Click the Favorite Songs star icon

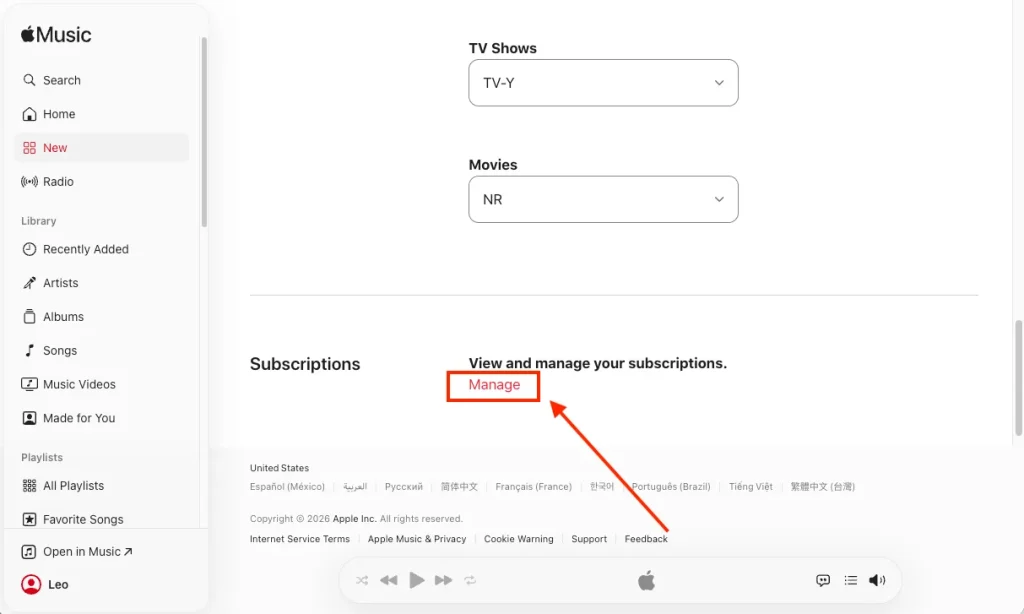(29, 519)
